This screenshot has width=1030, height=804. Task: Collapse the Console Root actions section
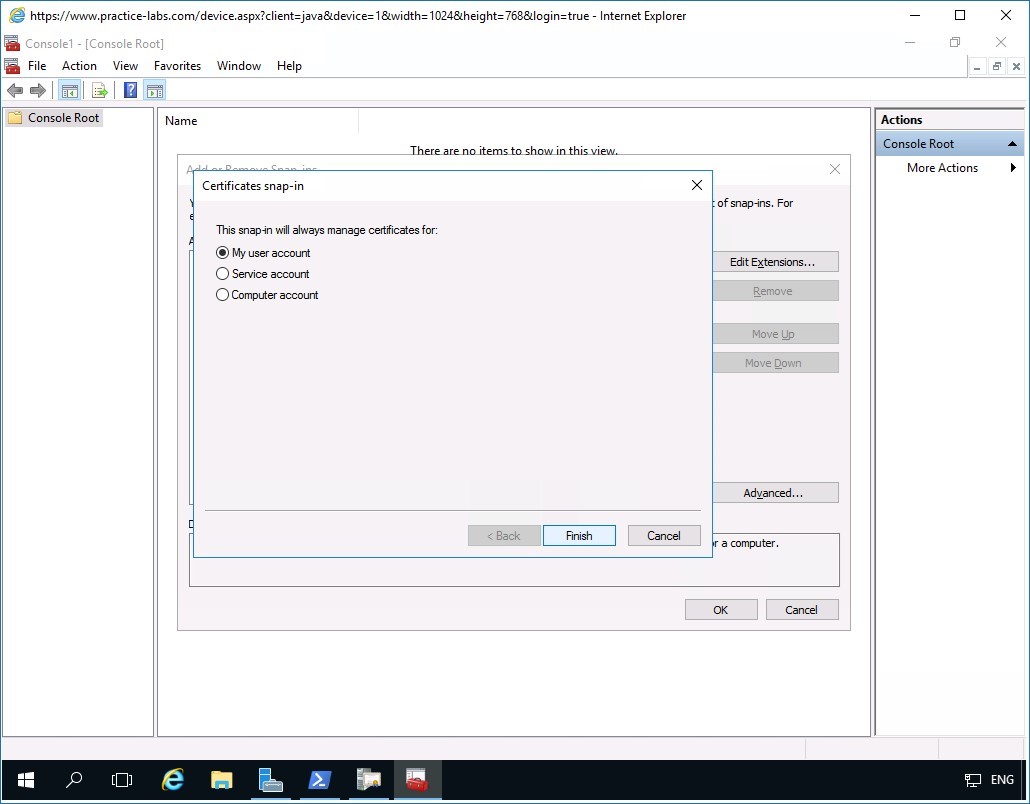coord(1012,143)
